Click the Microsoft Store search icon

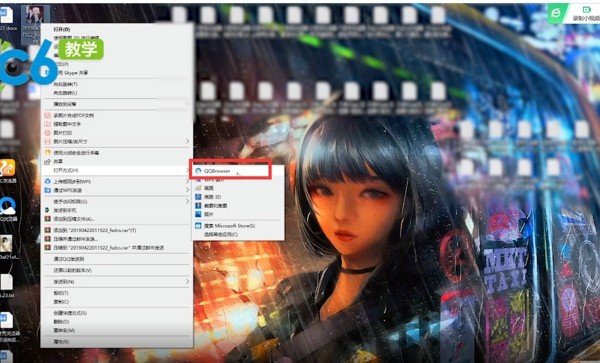pos(198,226)
